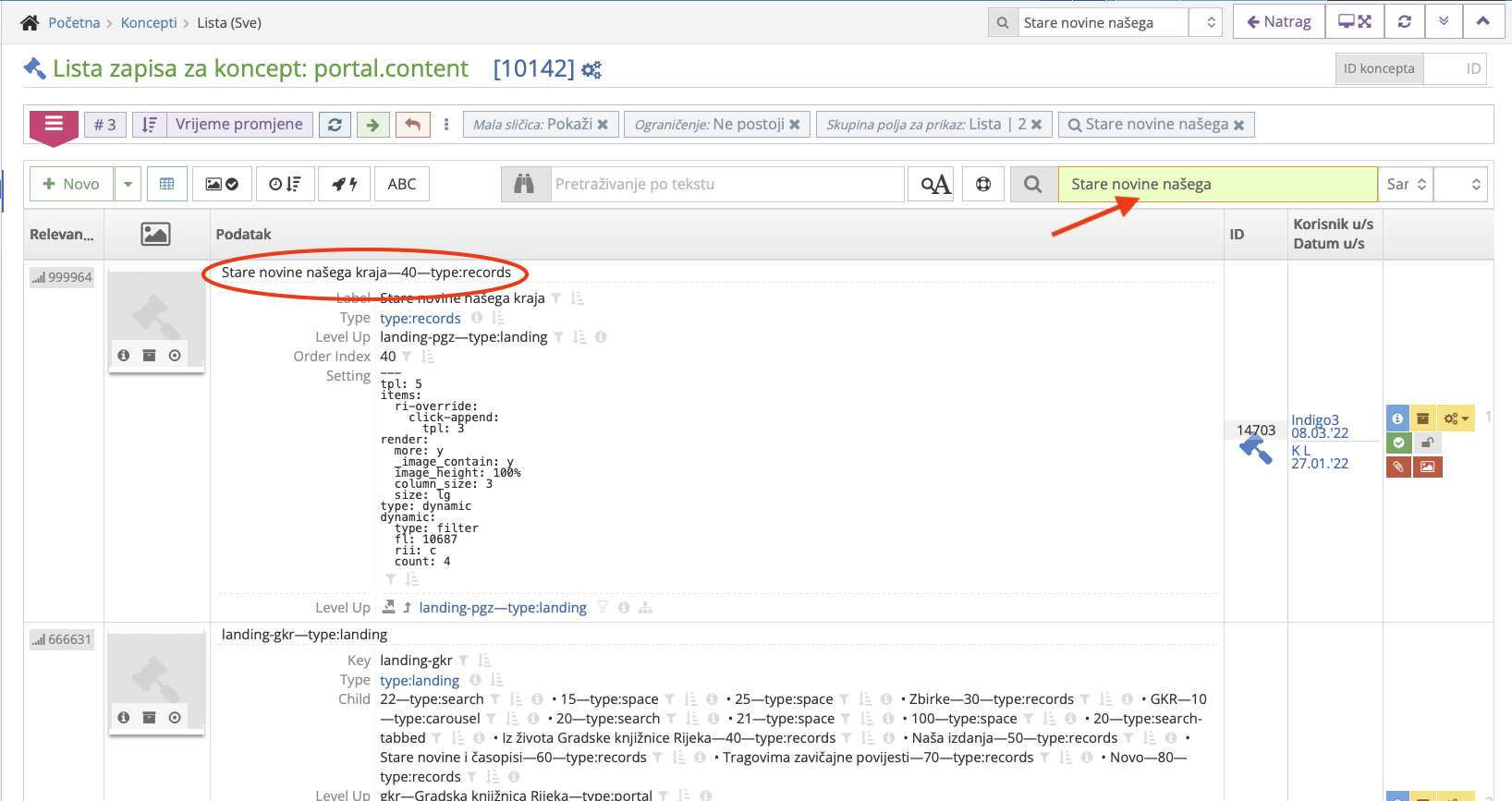Viewport: 1512px width, 801px height.
Task: Click the top bar screen exit icon
Action: (1355, 21)
